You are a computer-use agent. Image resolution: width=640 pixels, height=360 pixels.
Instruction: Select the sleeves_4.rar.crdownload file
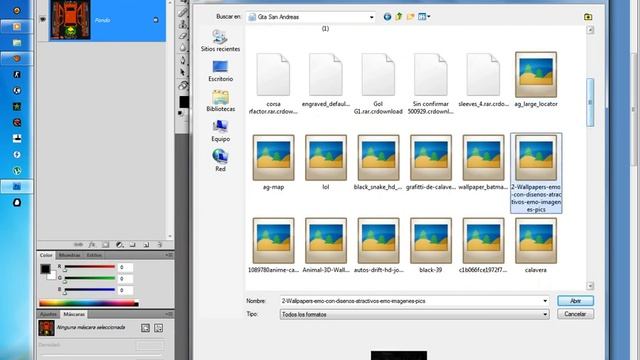pos(483,80)
